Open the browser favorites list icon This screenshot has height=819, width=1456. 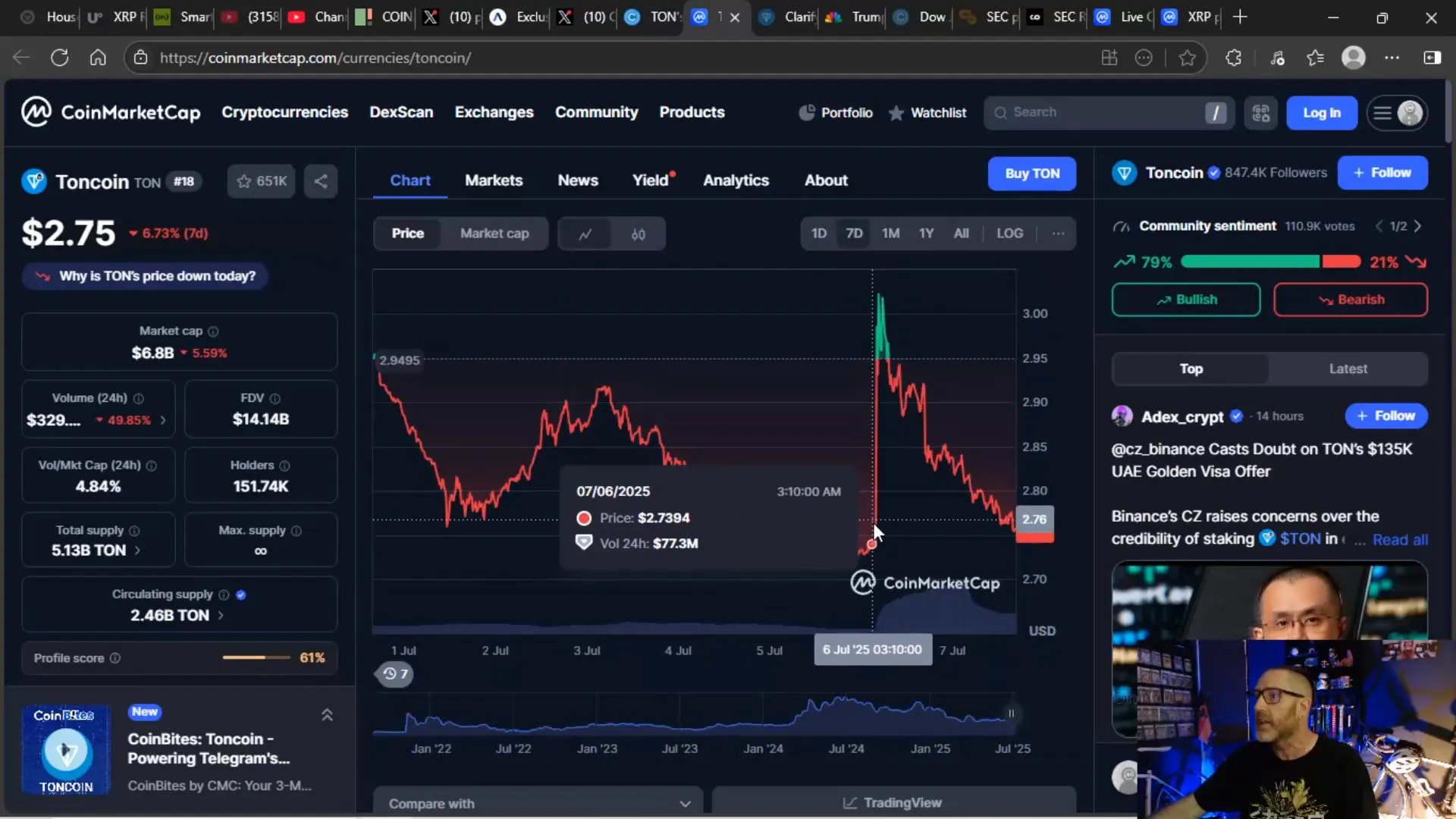tap(1316, 58)
